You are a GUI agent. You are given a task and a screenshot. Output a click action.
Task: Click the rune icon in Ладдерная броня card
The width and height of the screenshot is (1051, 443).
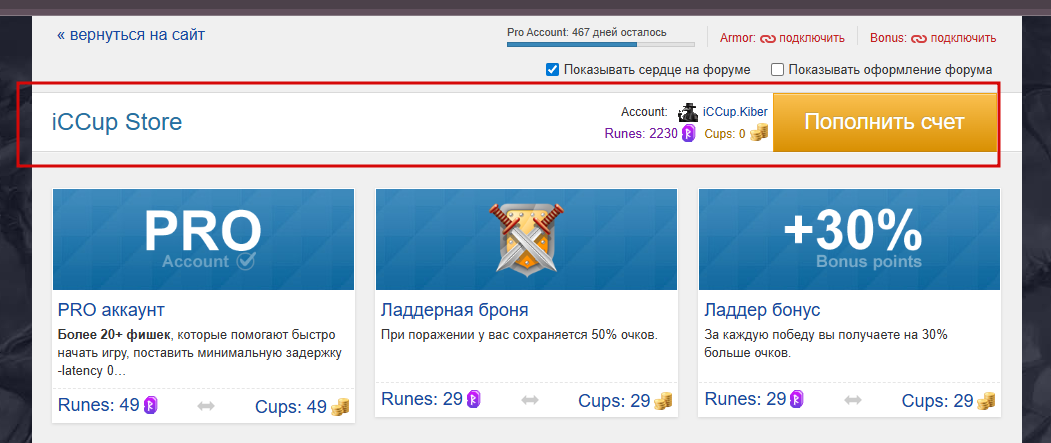pos(474,399)
